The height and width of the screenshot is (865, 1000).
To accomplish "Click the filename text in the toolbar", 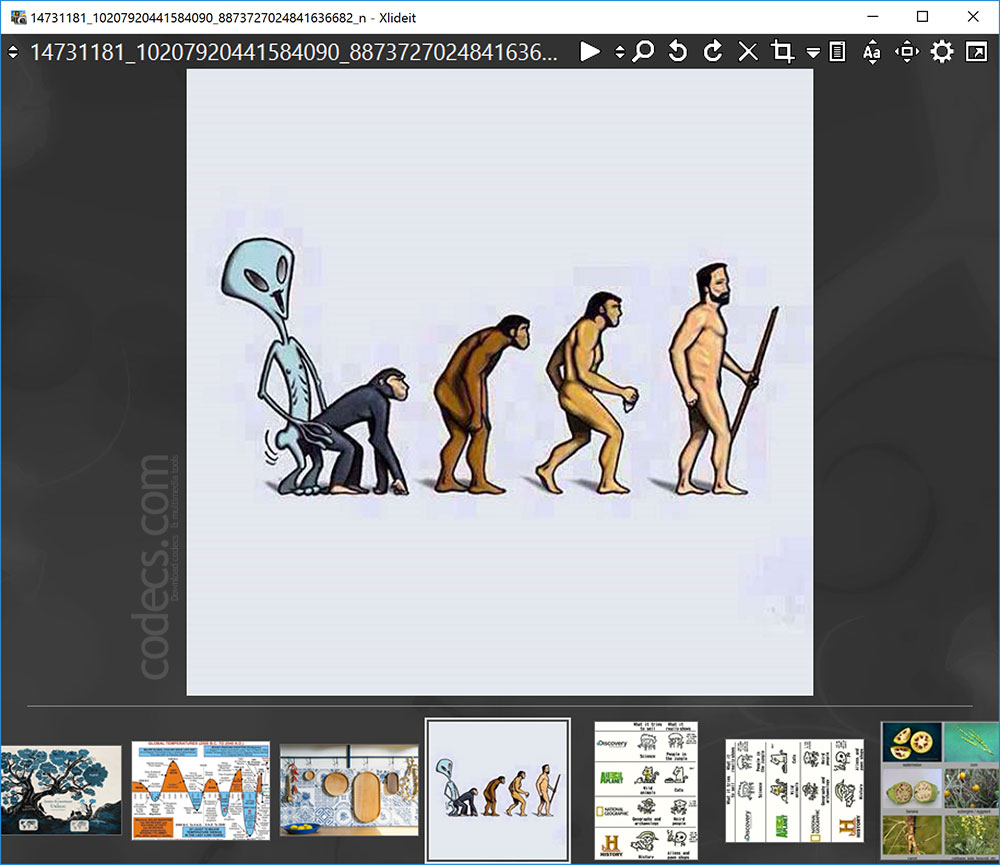I will 294,52.
